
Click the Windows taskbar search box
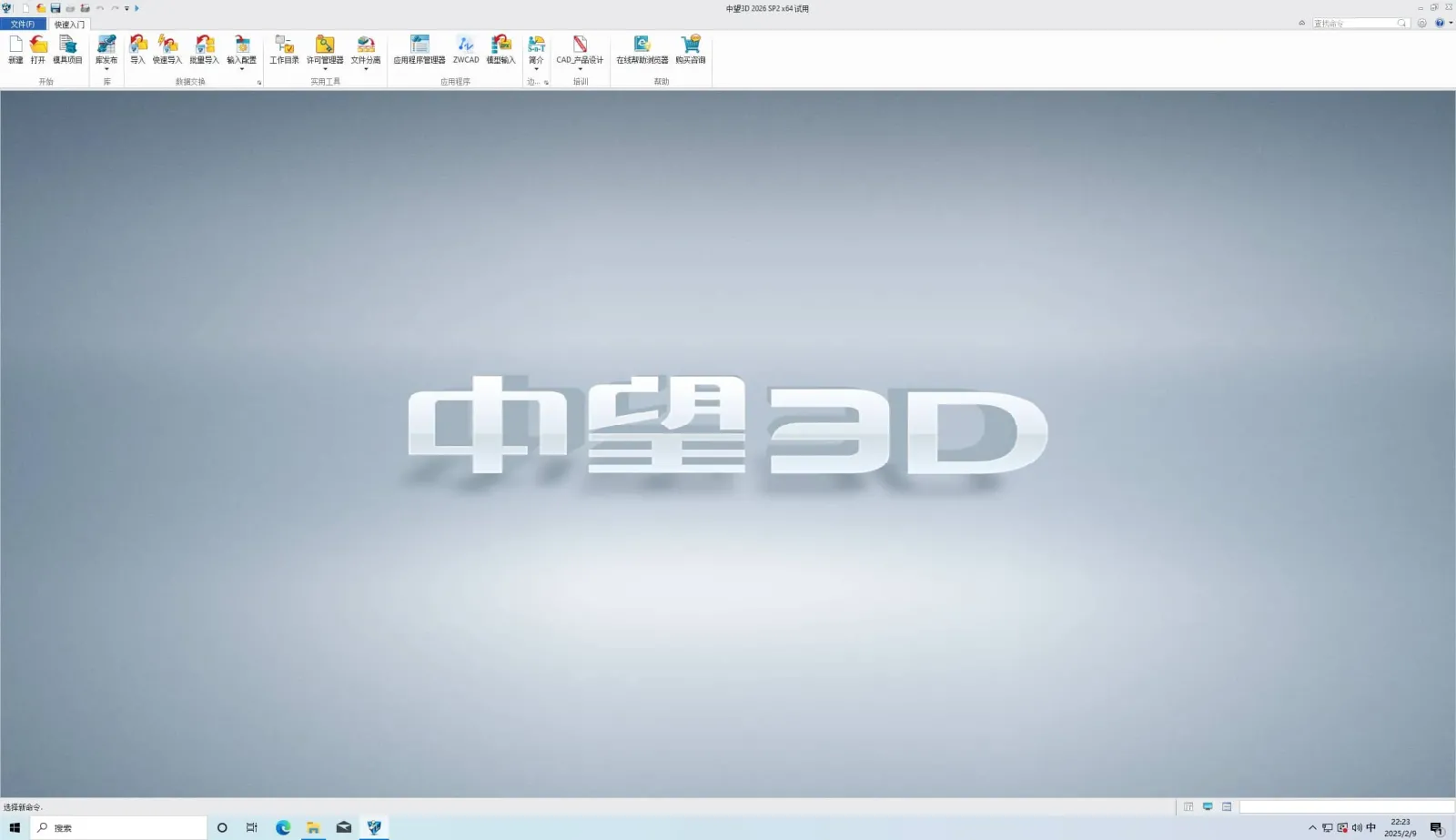click(119, 827)
